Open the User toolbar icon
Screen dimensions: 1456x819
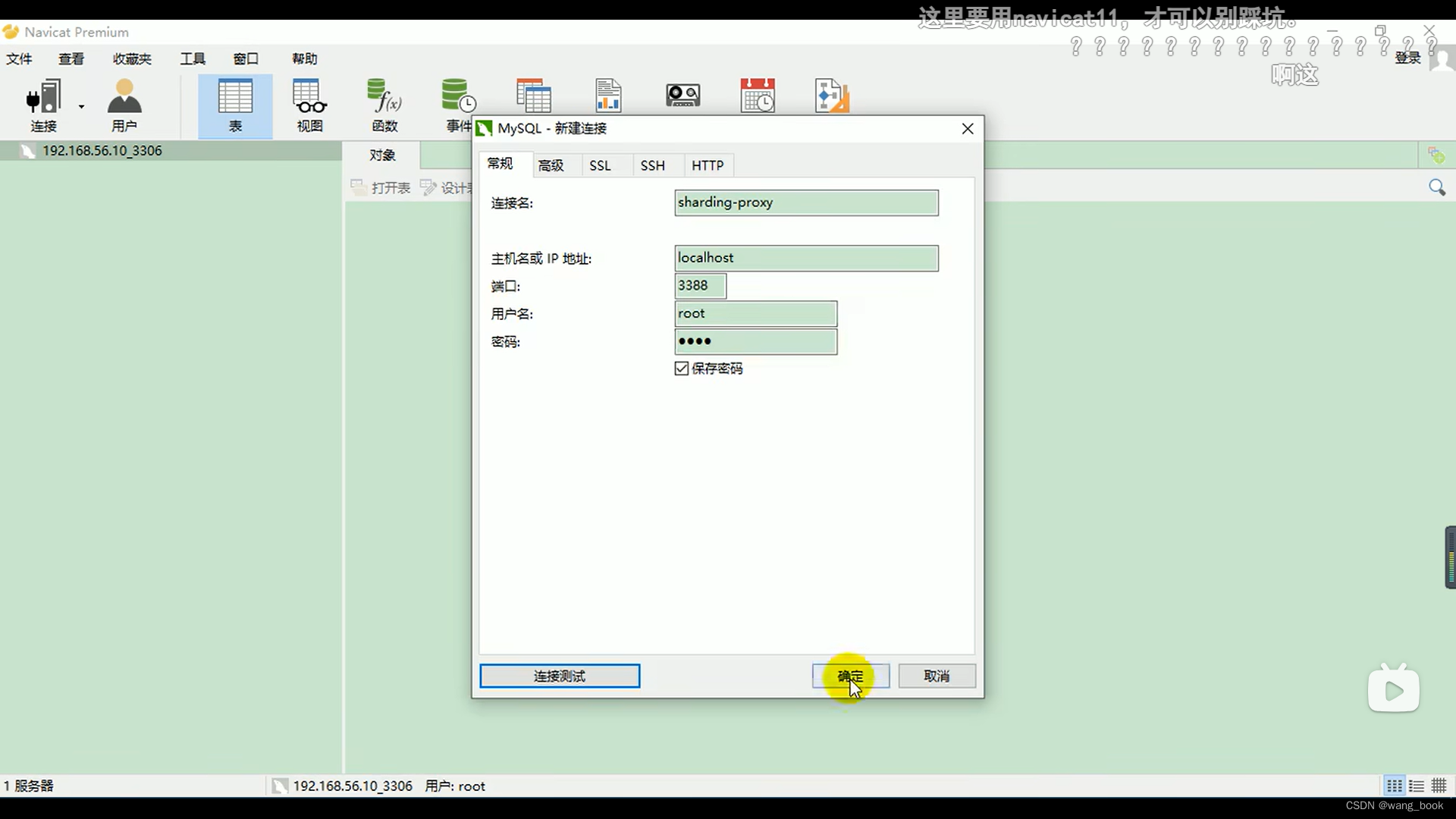point(124,105)
